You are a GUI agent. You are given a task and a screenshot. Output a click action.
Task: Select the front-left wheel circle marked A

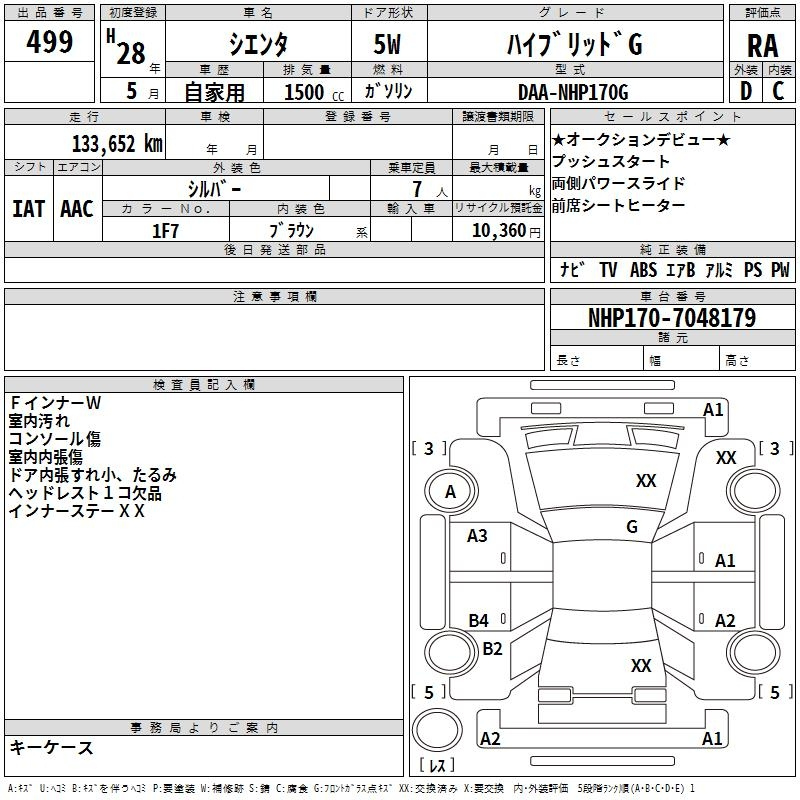pyautogui.click(x=451, y=491)
